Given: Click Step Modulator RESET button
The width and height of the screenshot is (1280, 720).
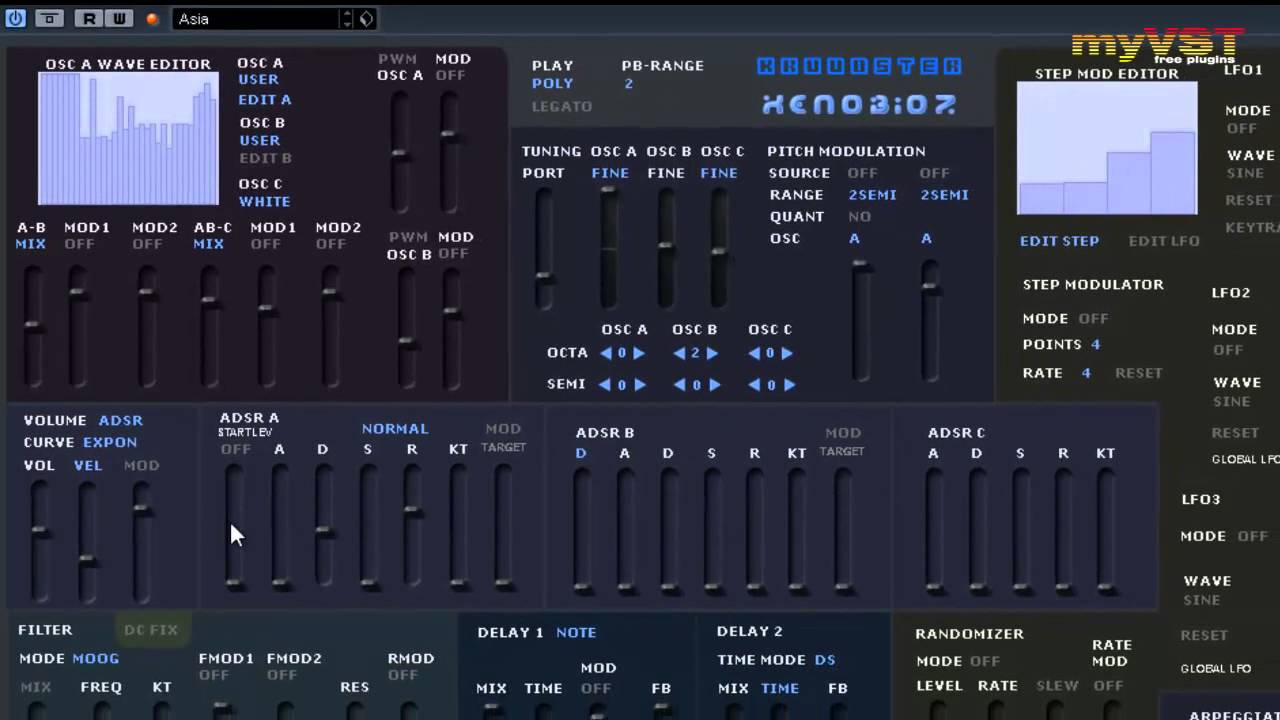Looking at the screenshot, I should [x=1139, y=373].
